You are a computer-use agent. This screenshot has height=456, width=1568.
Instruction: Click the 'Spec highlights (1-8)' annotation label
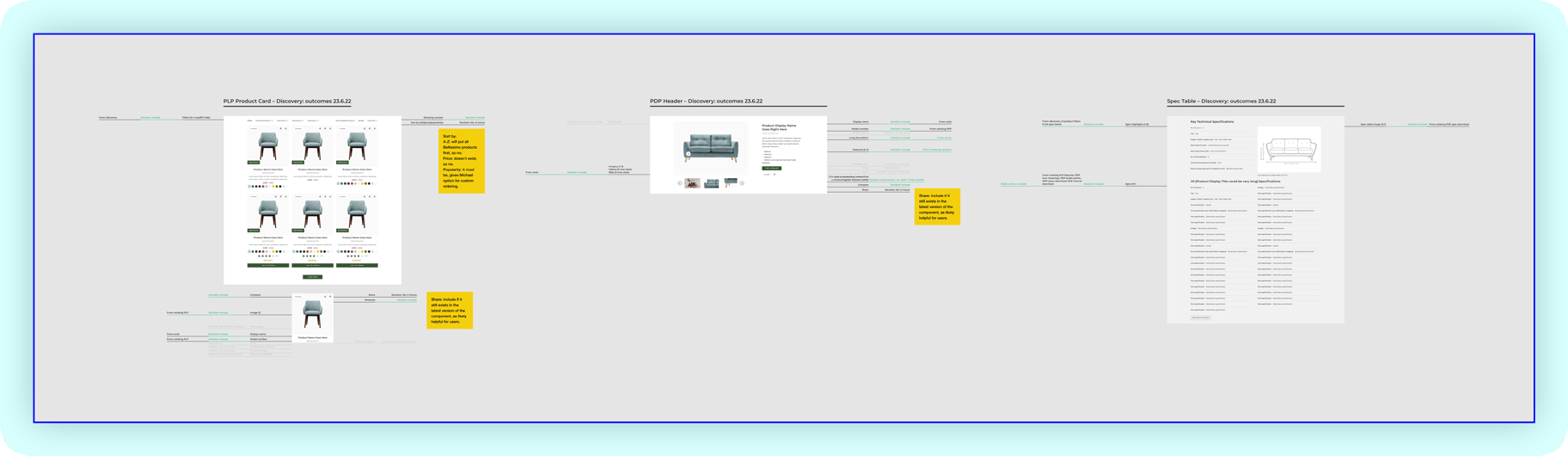[x=1137, y=124]
